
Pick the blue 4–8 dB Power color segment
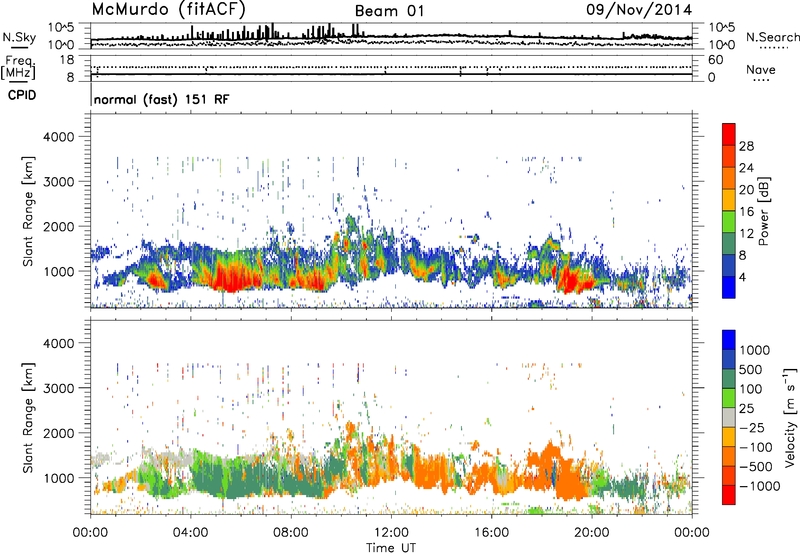pyautogui.click(x=729, y=265)
